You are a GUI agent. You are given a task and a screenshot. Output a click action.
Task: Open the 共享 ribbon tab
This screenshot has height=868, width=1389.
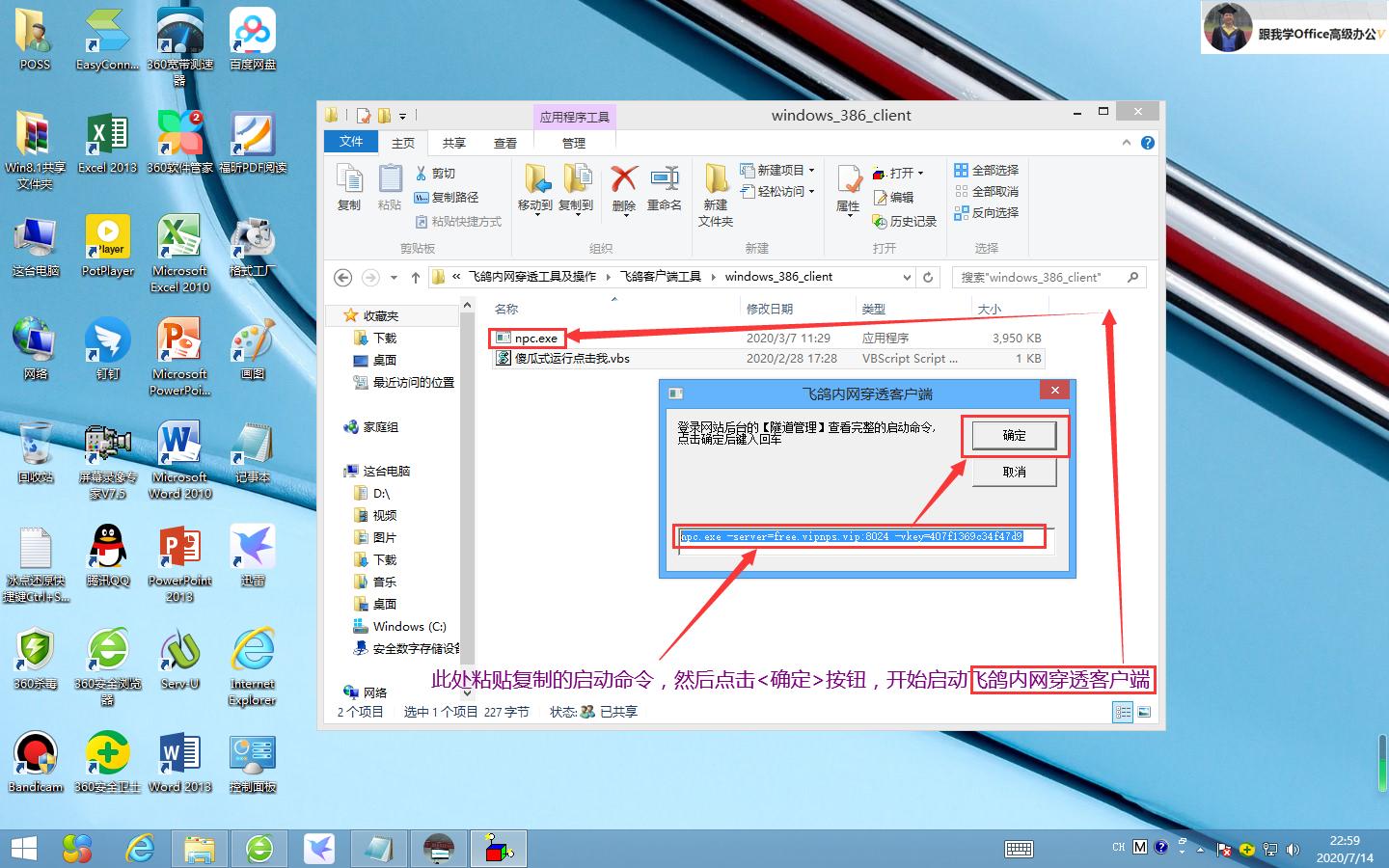452,142
